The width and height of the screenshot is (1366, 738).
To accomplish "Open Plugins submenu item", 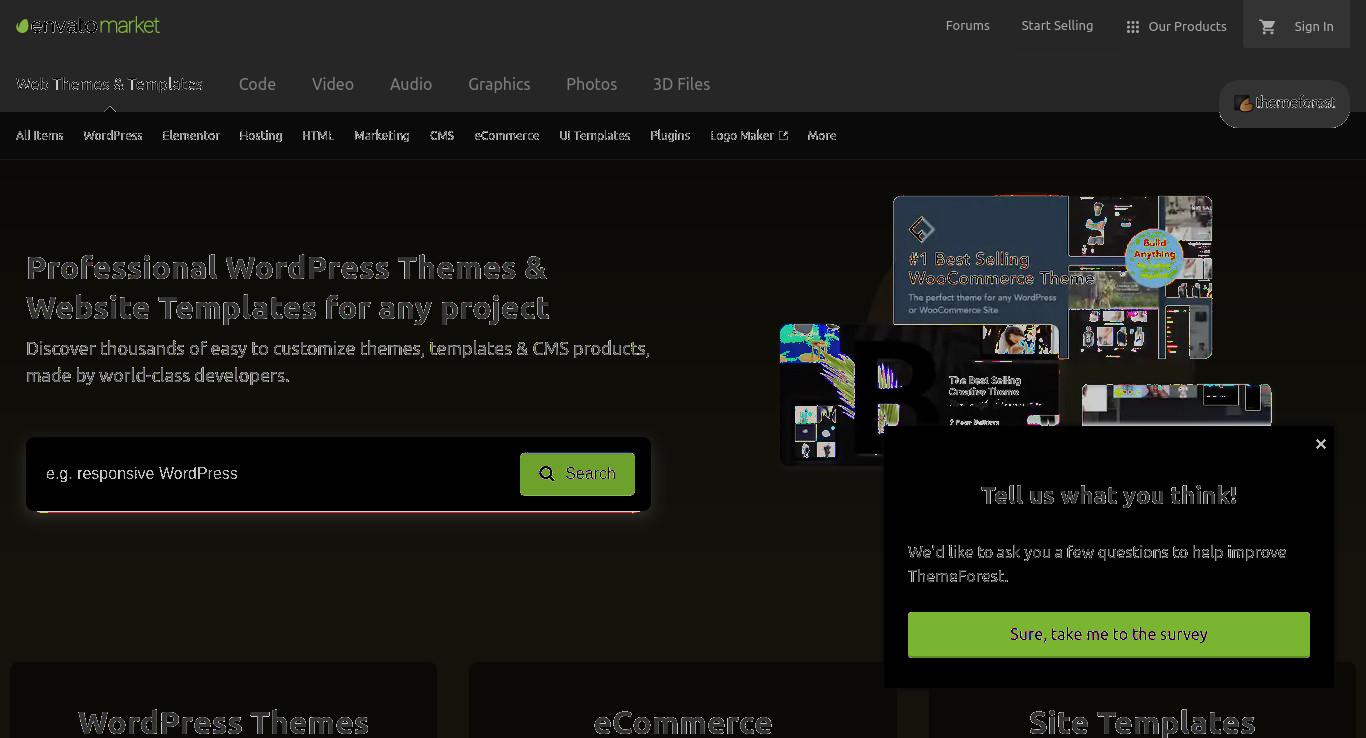I will tap(670, 135).
